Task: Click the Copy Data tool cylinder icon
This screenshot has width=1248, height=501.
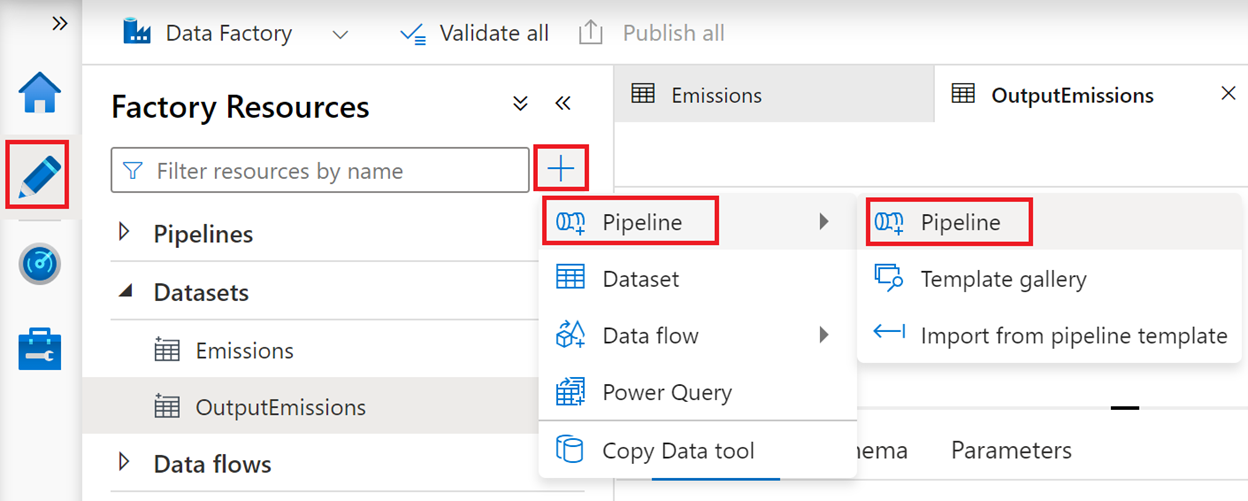Action: click(x=570, y=450)
